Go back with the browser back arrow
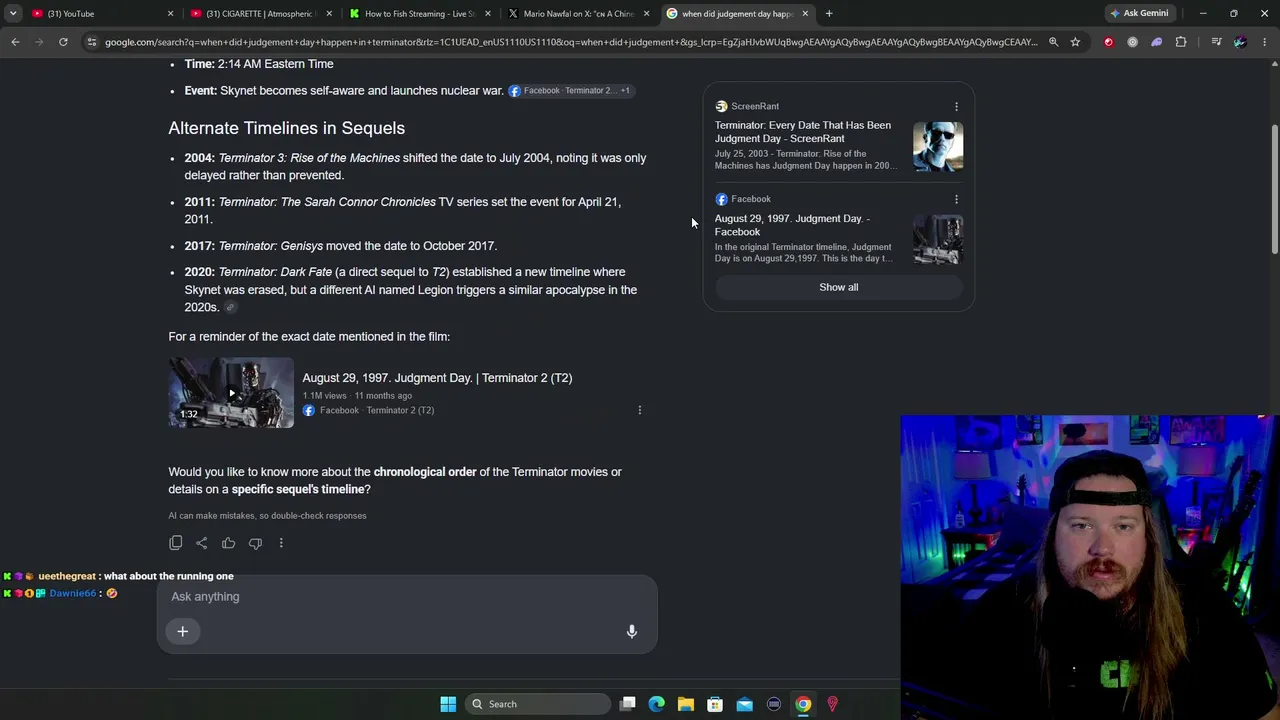Viewport: 1280px width, 720px height. click(15, 42)
